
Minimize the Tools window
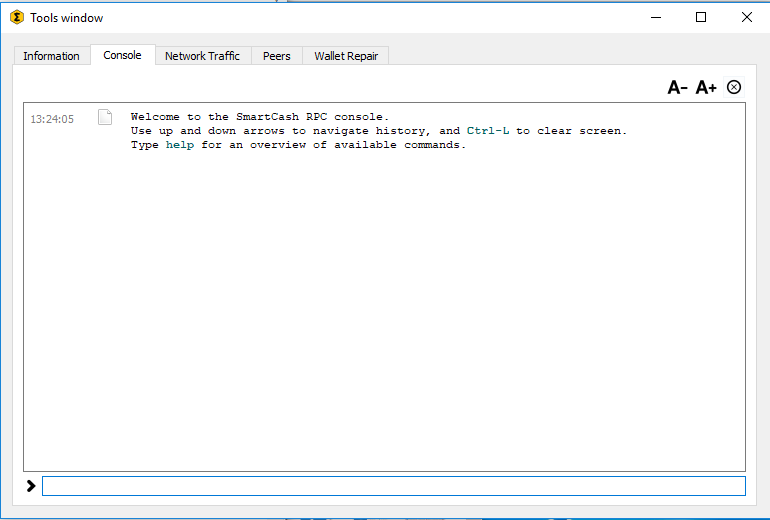click(656, 17)
